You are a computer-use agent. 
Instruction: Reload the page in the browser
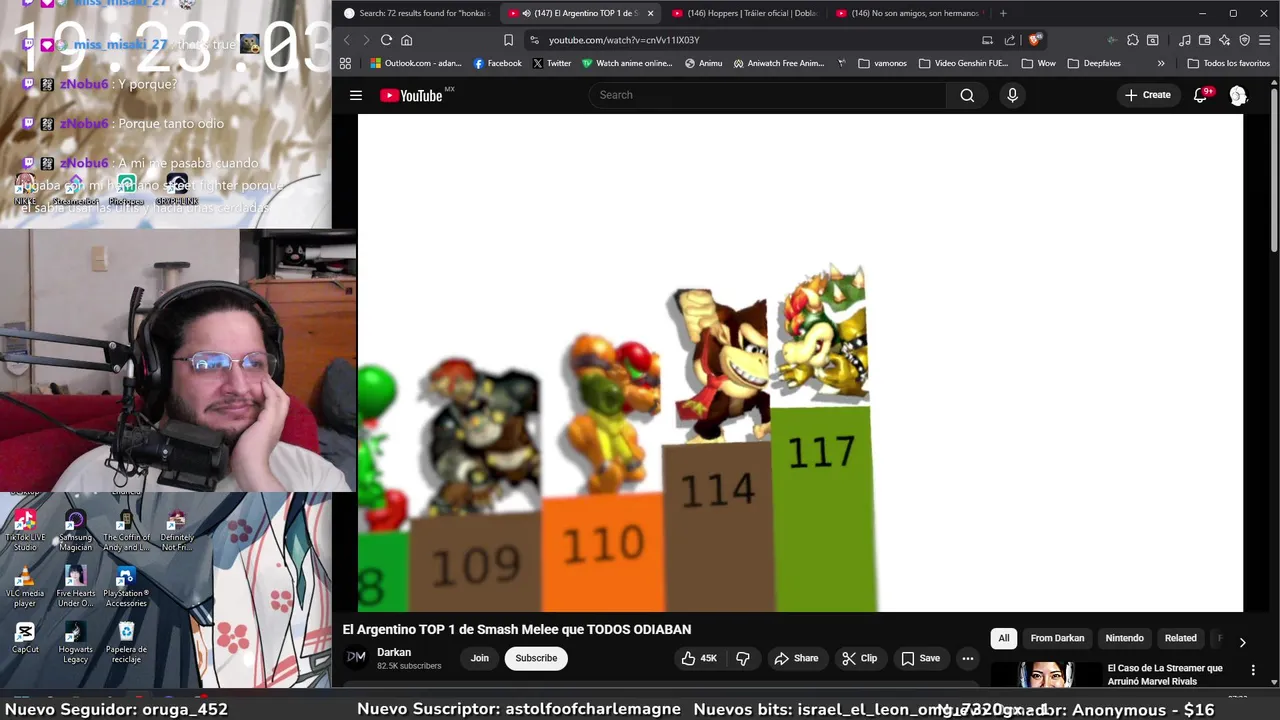coord(386,40)
